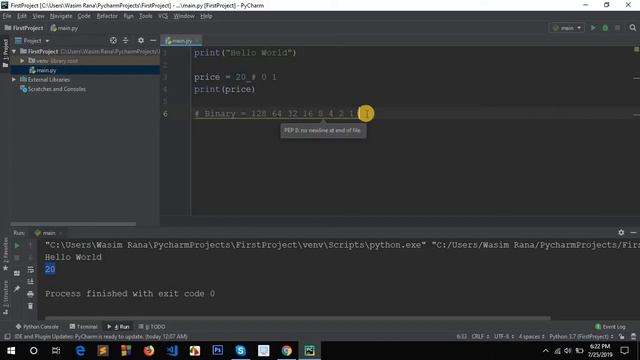Toggle tool window buttons icon in status bar corner
640x360 pixels.
point(7,337)
